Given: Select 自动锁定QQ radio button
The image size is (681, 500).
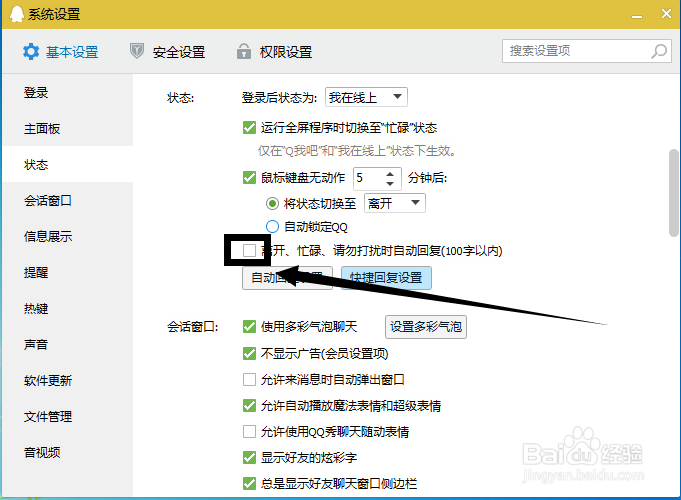Looking at the screenshot, I should (272, 226).
